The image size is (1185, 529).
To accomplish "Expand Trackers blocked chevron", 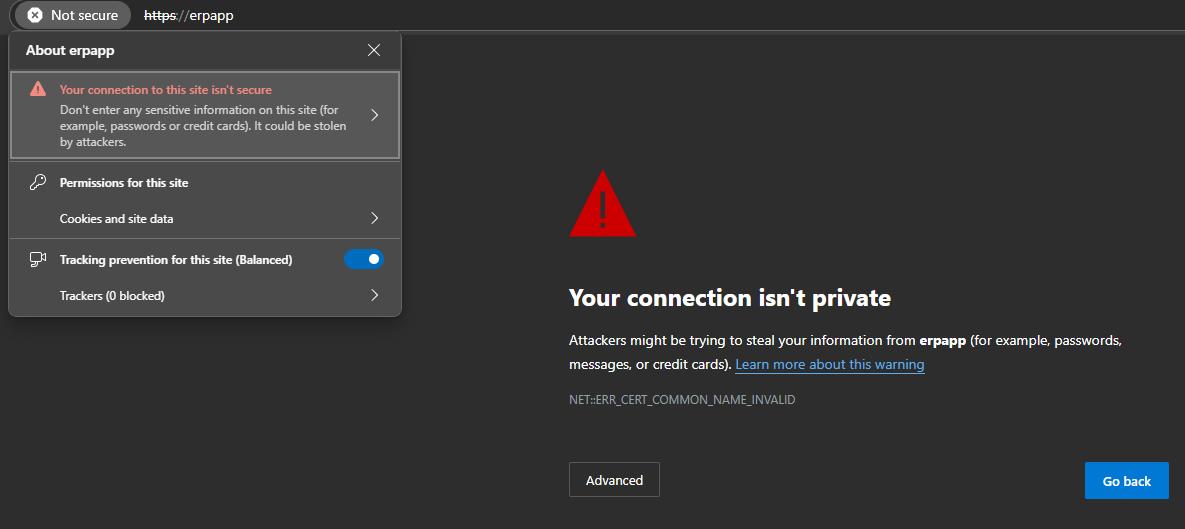I will tap(375, 295).
